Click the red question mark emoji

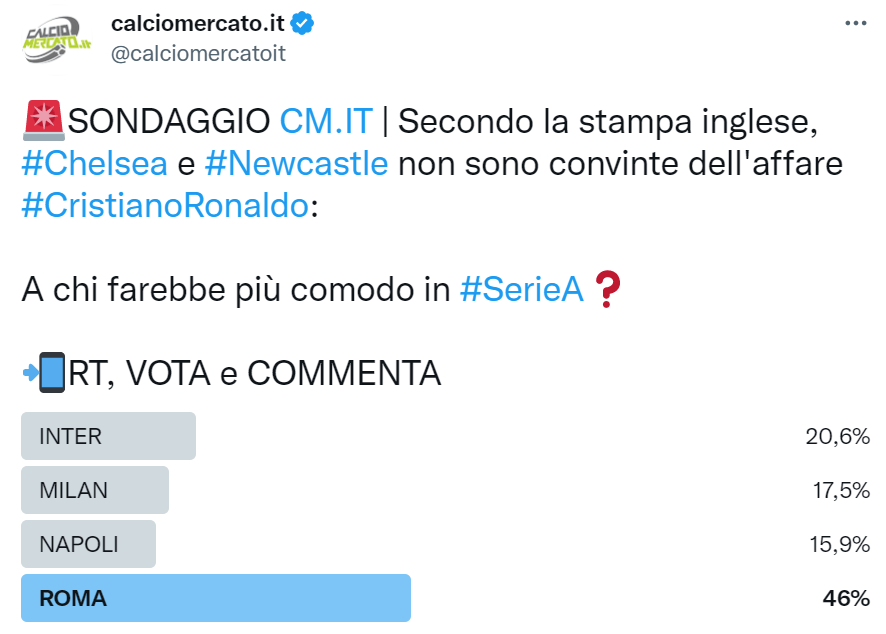tap(609, 289)
